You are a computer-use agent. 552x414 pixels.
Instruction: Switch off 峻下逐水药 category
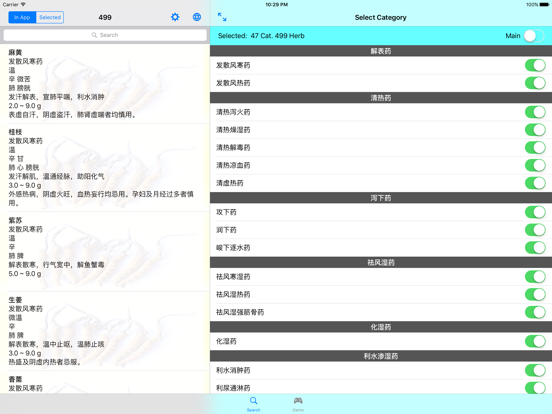click(x=535, y=247)
